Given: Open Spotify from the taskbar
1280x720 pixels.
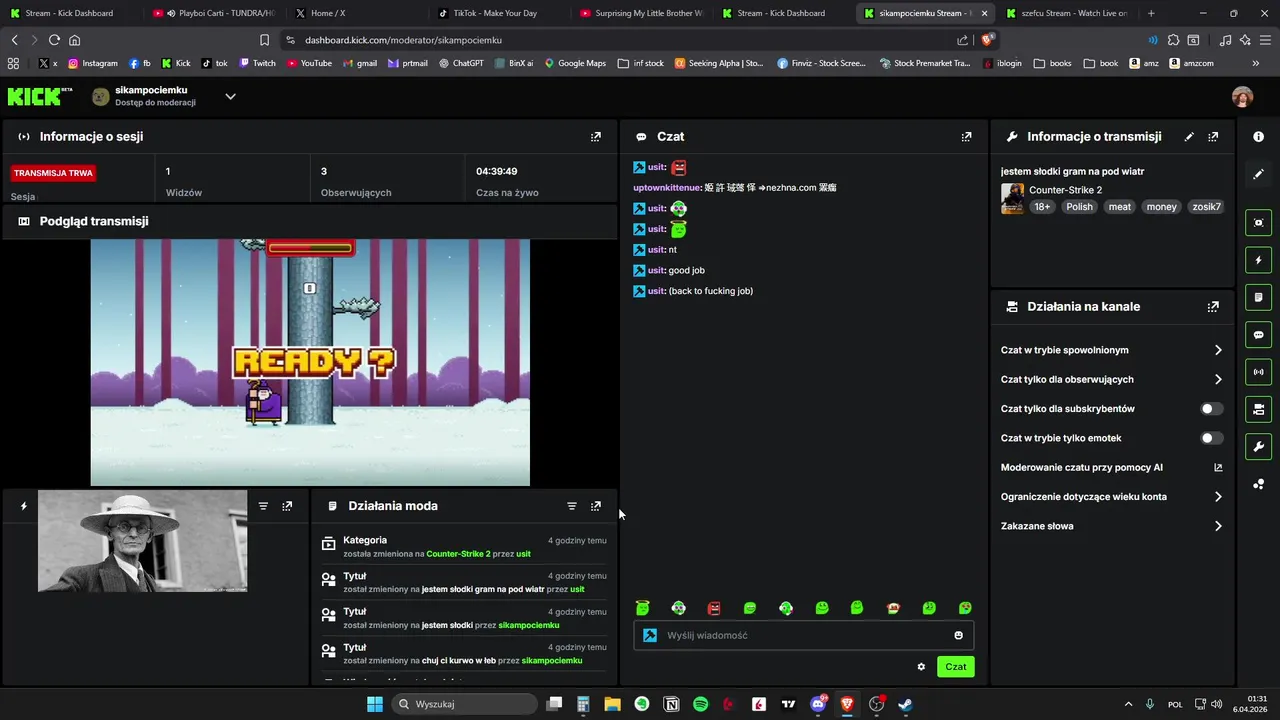Looking at the screenshot, I should [x=700, y=704].
